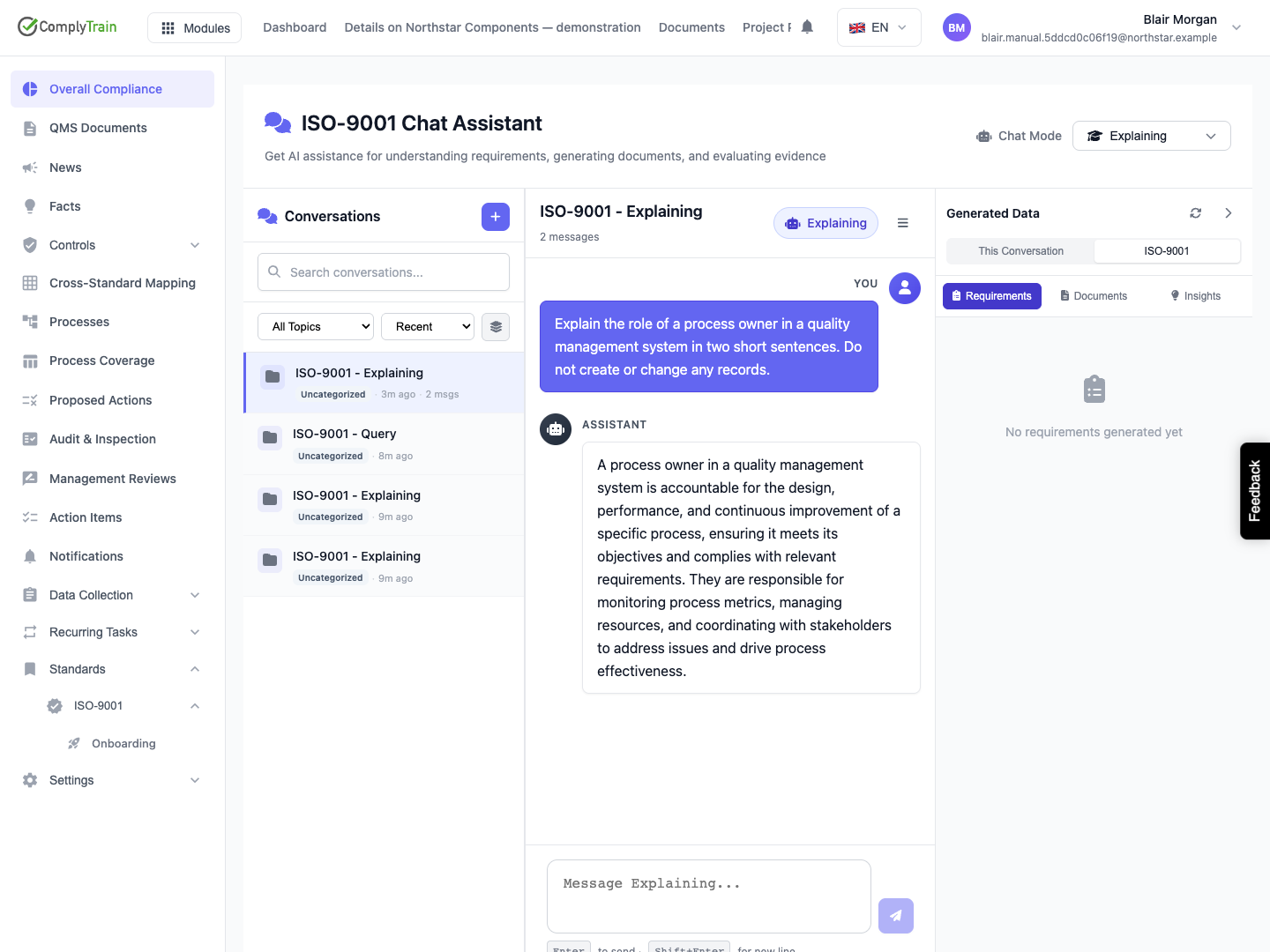Select the Insights tab
The width and height of the screenshot is (1270, 952).
1195,296
